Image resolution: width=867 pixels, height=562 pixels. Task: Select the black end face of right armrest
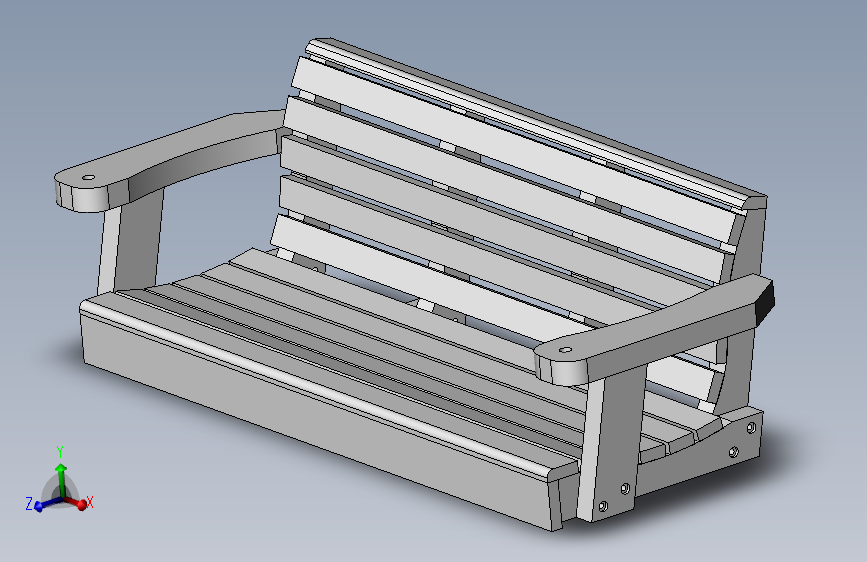[x=764, y=301]
